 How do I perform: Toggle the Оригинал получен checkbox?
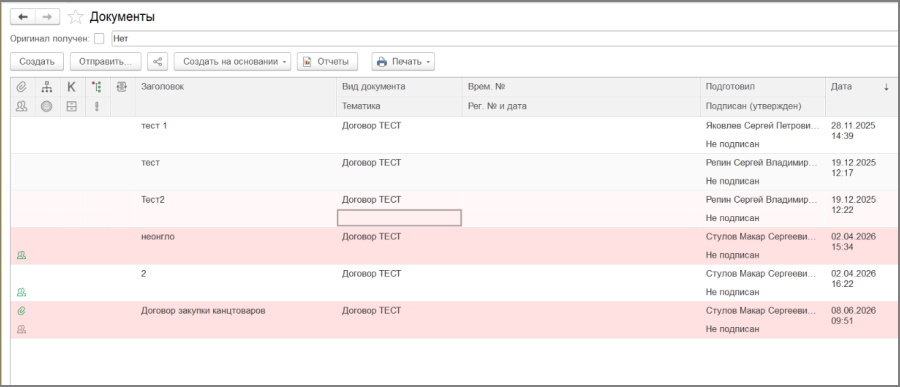point(99,39)
